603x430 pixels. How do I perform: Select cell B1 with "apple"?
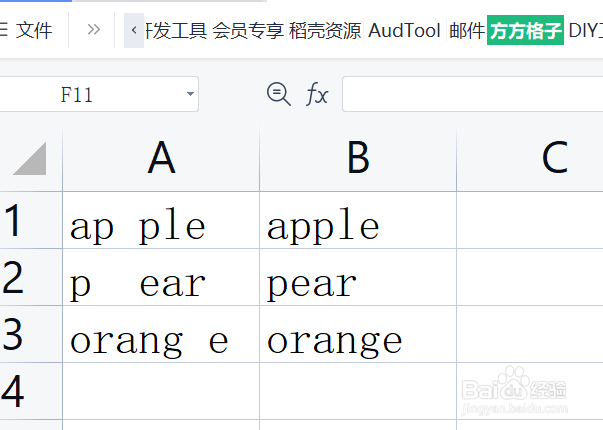358,220
